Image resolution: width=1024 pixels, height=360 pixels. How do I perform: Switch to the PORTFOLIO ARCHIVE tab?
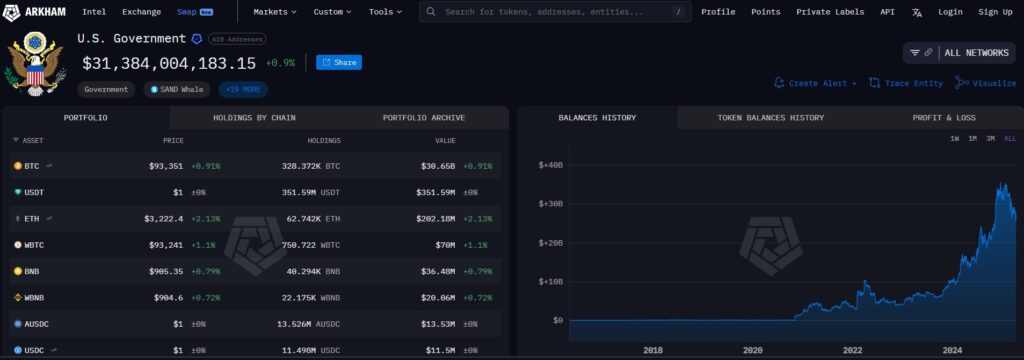(424, 118)
